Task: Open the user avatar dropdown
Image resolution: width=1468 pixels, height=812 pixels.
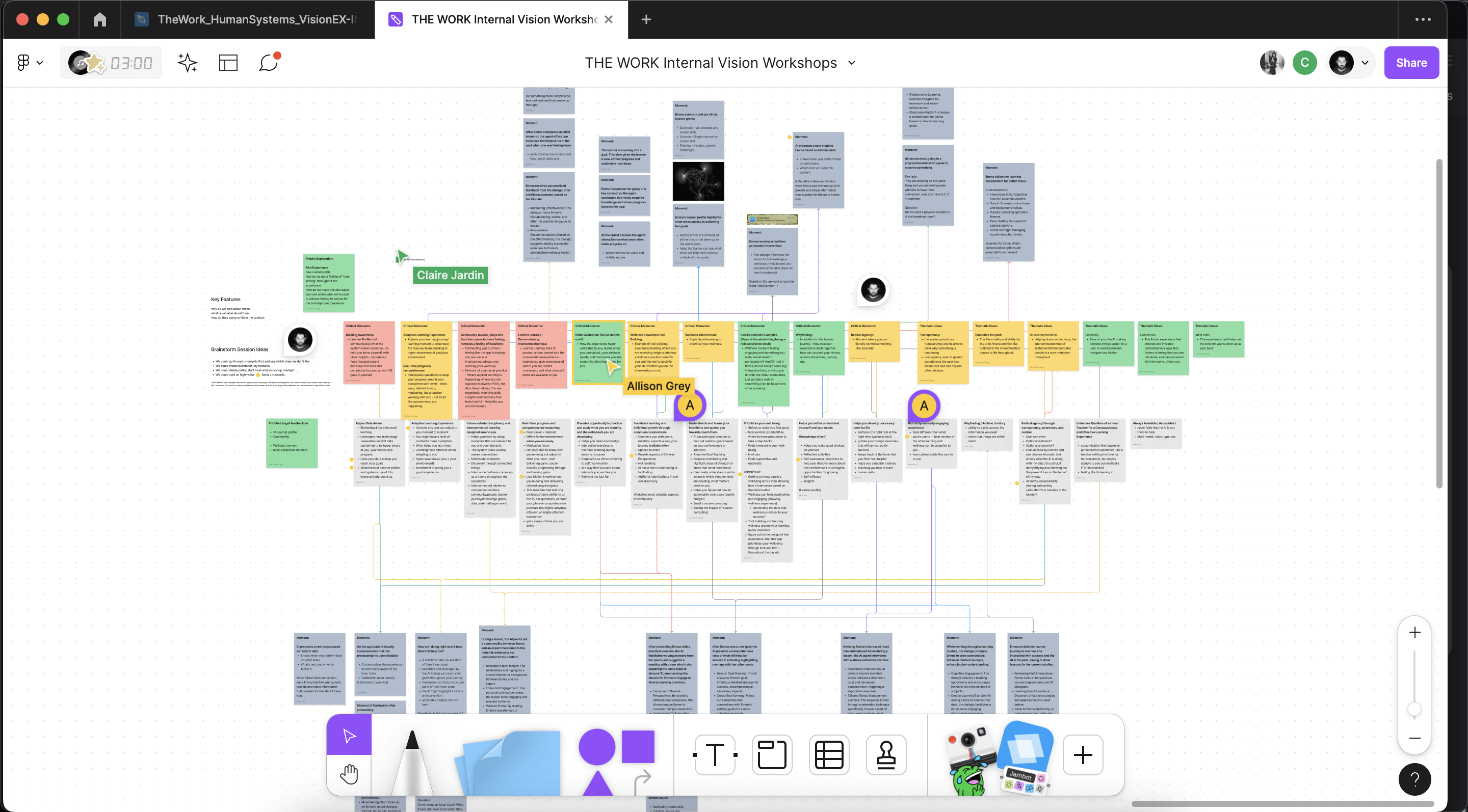Action: [x=1365, y=63]
